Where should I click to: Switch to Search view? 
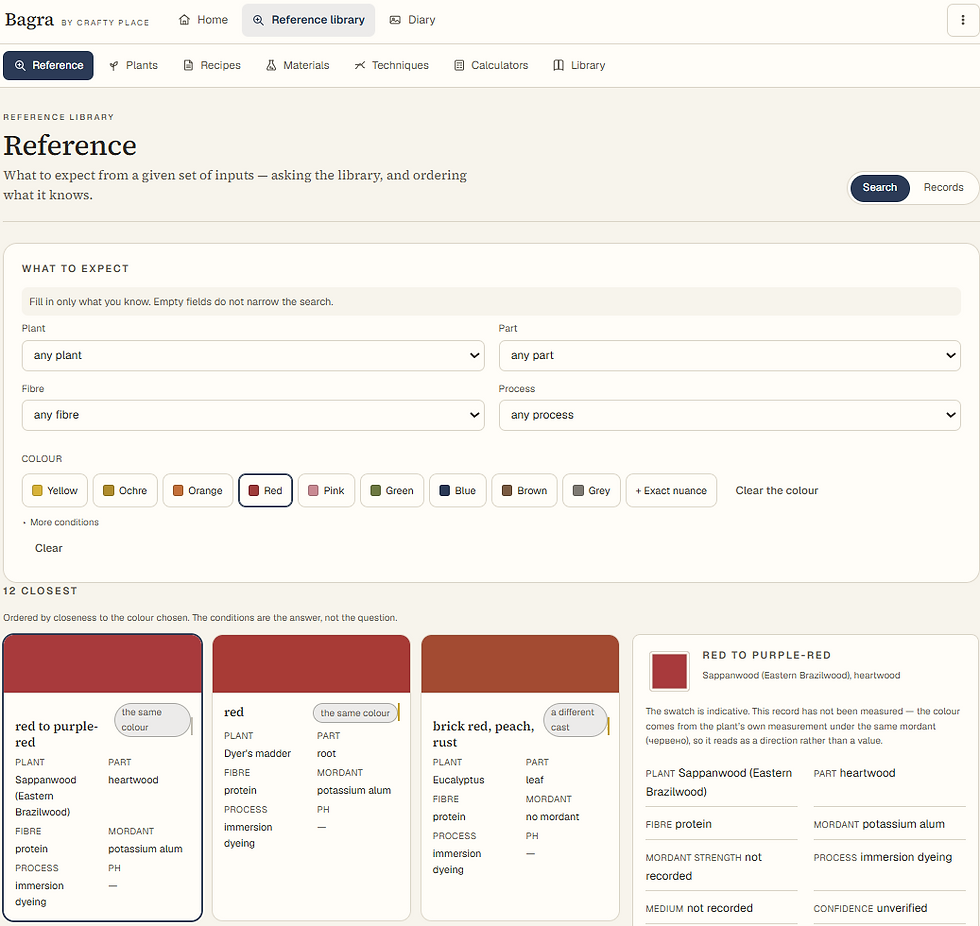point(879,187)
